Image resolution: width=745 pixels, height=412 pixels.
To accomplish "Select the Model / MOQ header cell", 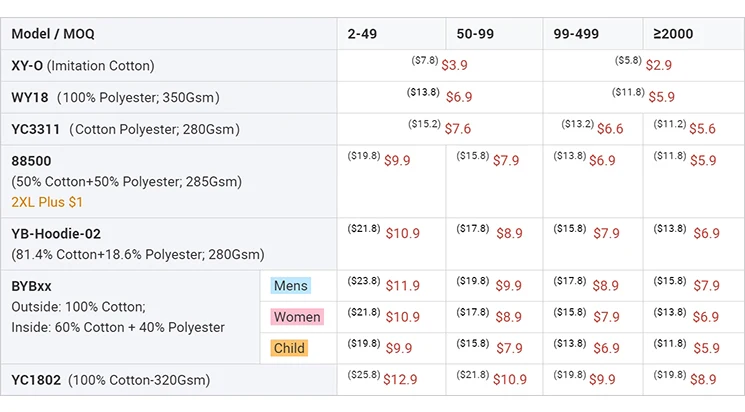I will [169, 34].
